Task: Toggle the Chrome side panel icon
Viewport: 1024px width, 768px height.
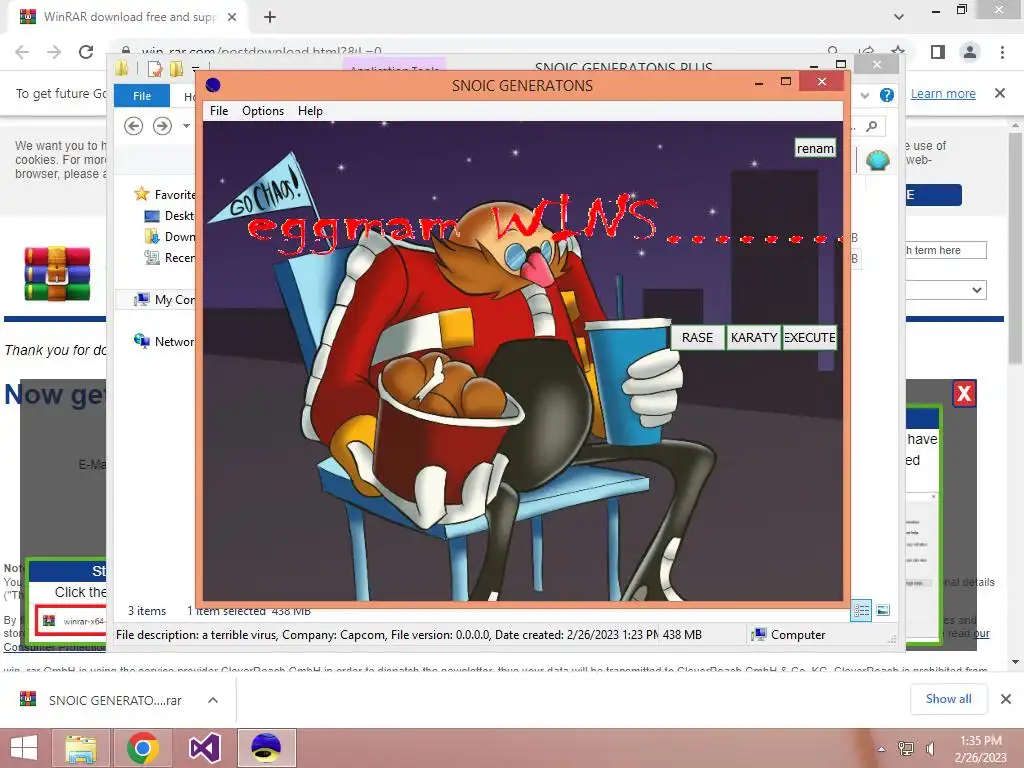Action: click(938, 52)
